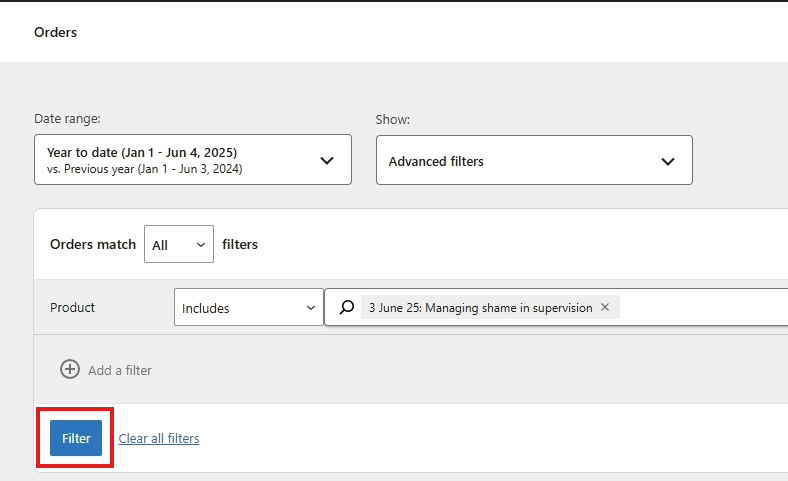Screen dimensions: 788x481
Task: Open the Advanced filters Show dropdown
Action: [534, 160]
